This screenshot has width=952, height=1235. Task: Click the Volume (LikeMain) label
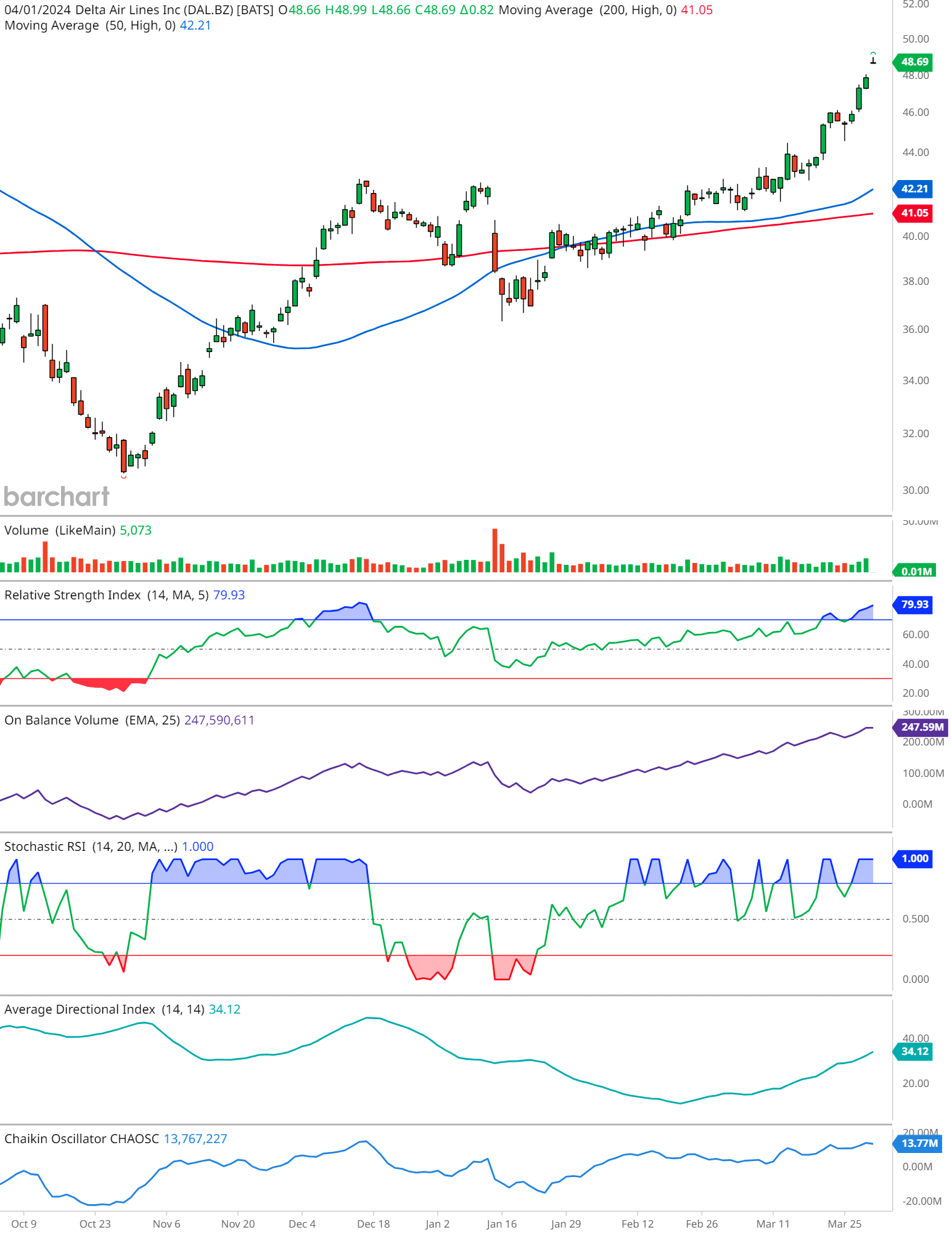point(60,530)
